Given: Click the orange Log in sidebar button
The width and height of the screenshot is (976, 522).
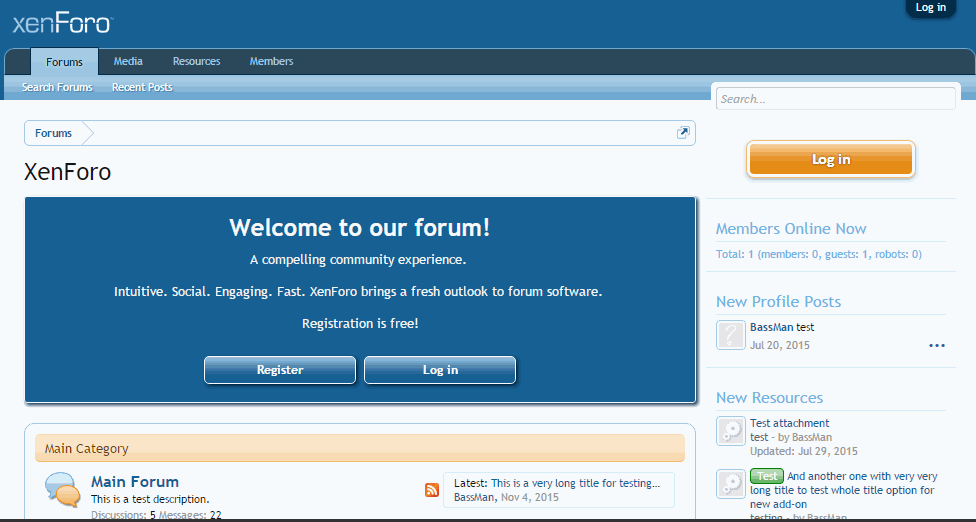Looking at the screenshot, I should tap(831, 159).
